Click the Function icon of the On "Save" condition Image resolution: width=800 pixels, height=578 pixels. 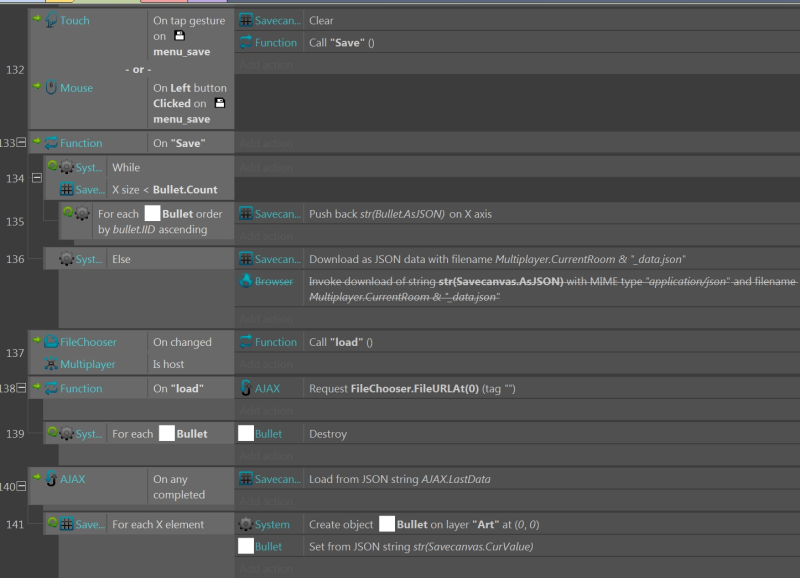51,143
